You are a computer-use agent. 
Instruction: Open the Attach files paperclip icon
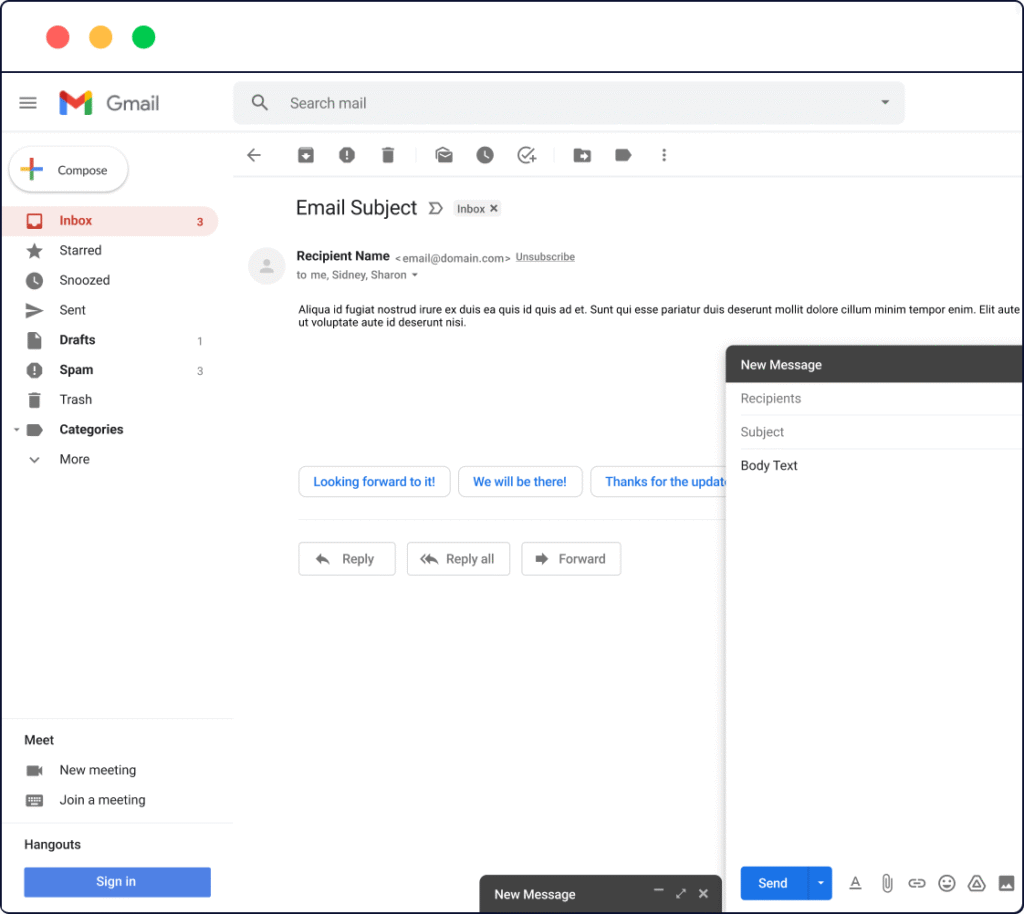[887, 883]
